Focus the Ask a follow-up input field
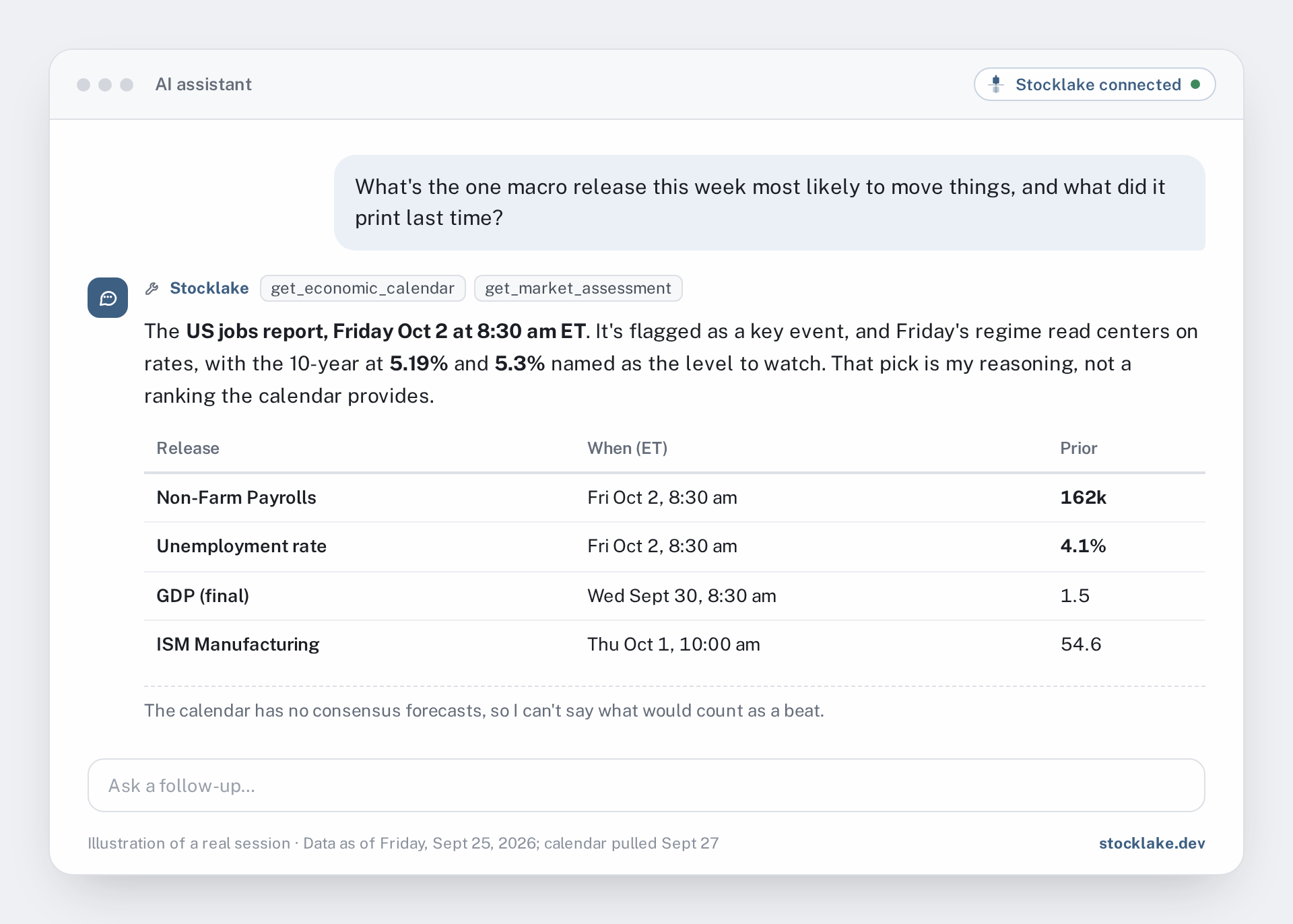1293x924 pixels. point(646,785)
